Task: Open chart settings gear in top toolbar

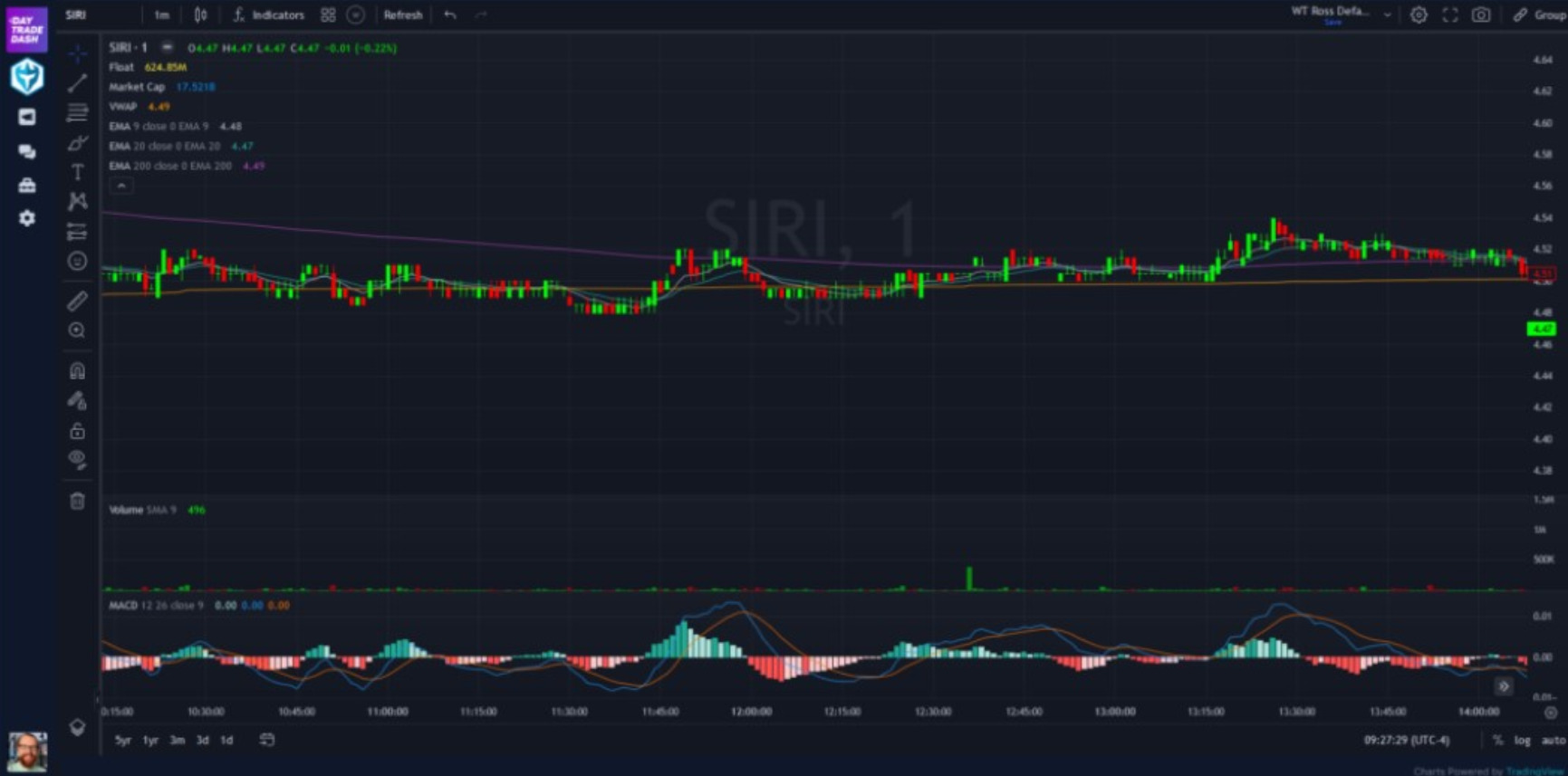Action: [1419, 14]
